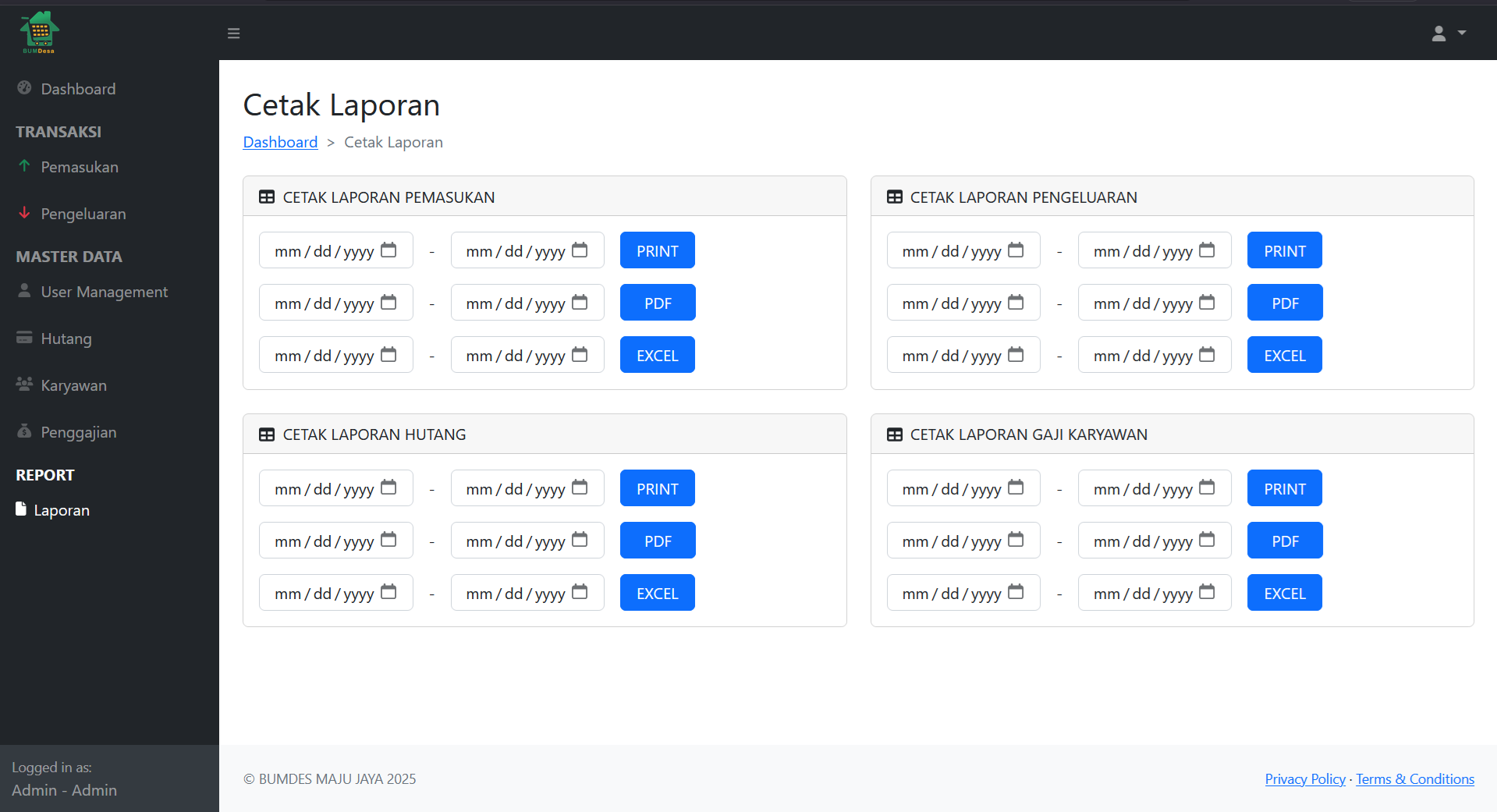Open calendar icon of Pemasukan PDF start date
The image size is (1497, 812).
click(388, 302)
